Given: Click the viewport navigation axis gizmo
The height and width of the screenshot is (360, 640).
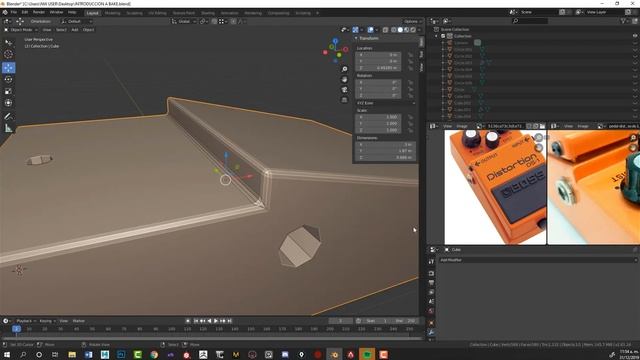Looking at the screenshot, I should tap(336, 50).
